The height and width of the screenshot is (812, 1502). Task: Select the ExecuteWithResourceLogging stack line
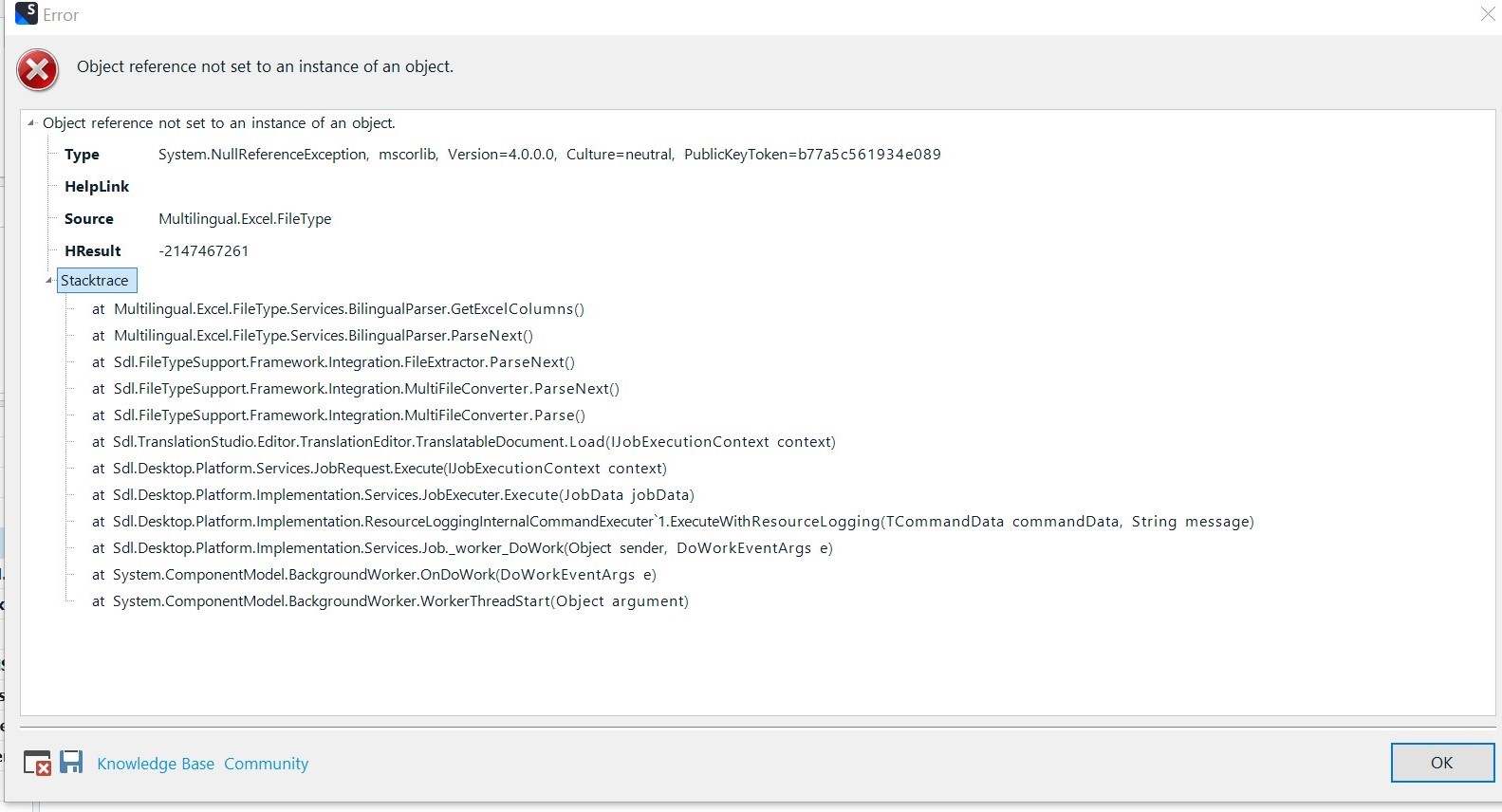pyautogui.click(x=673, y=522)
